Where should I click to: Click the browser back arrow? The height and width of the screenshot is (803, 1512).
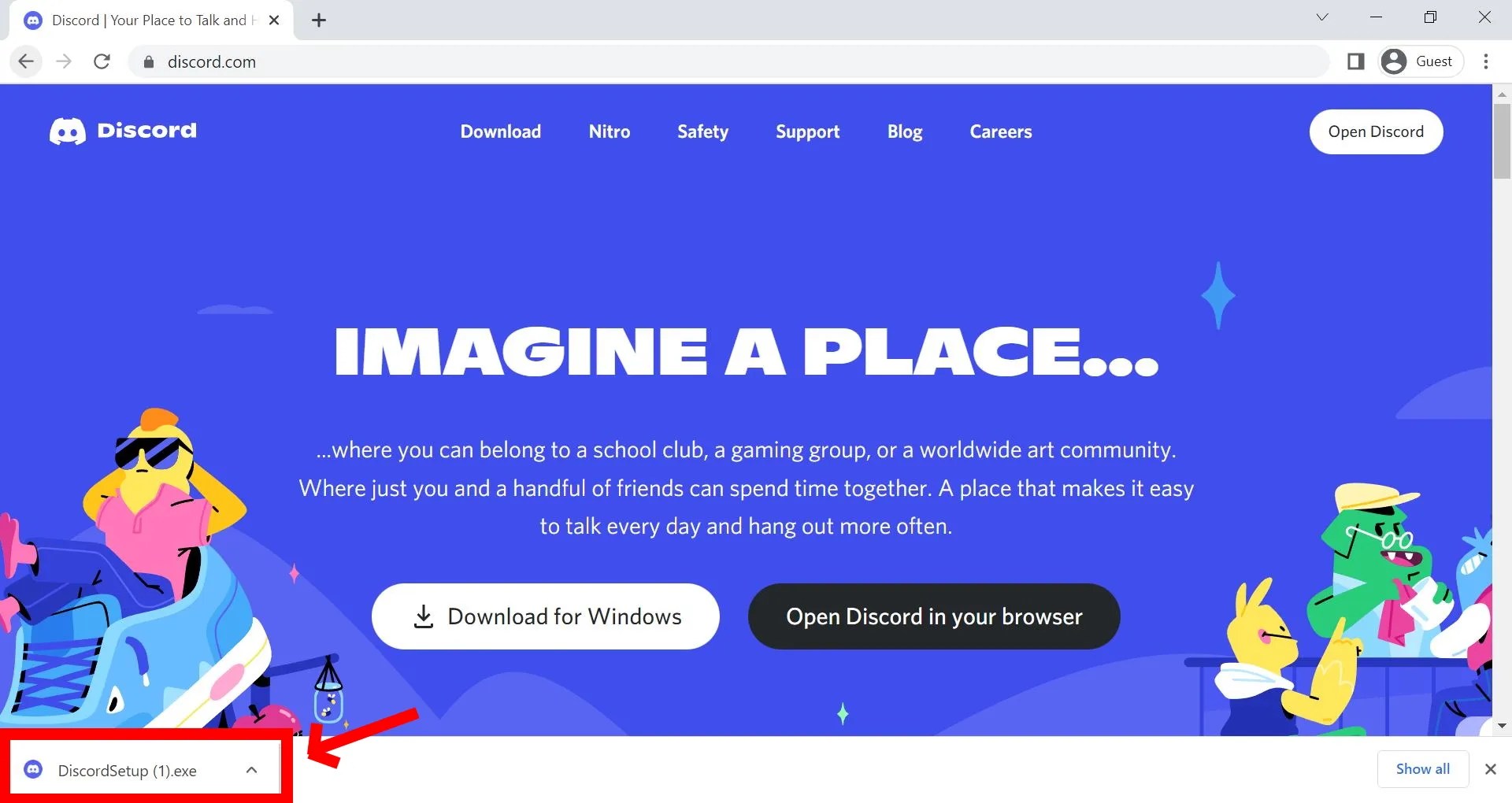(26, 61)
